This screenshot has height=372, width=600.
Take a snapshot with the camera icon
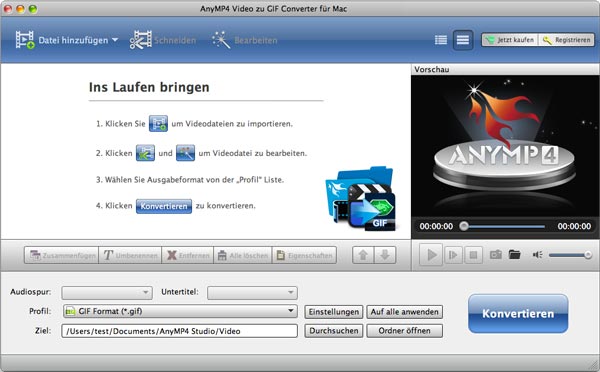point(496,255)
